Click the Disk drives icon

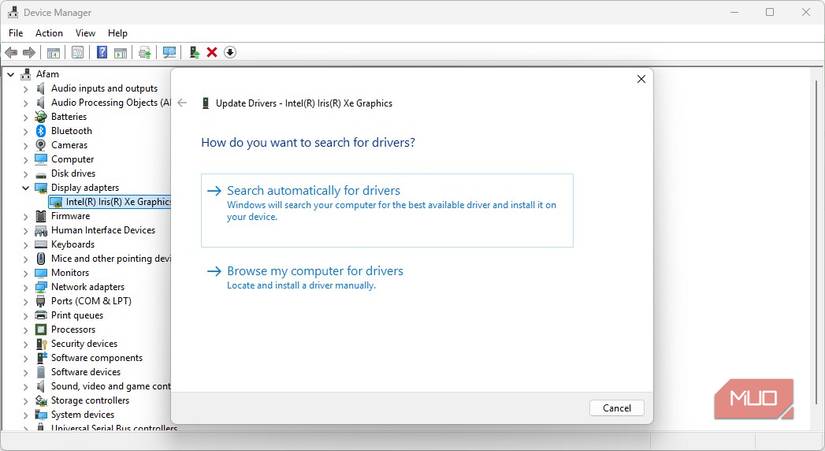pos(41,174)
